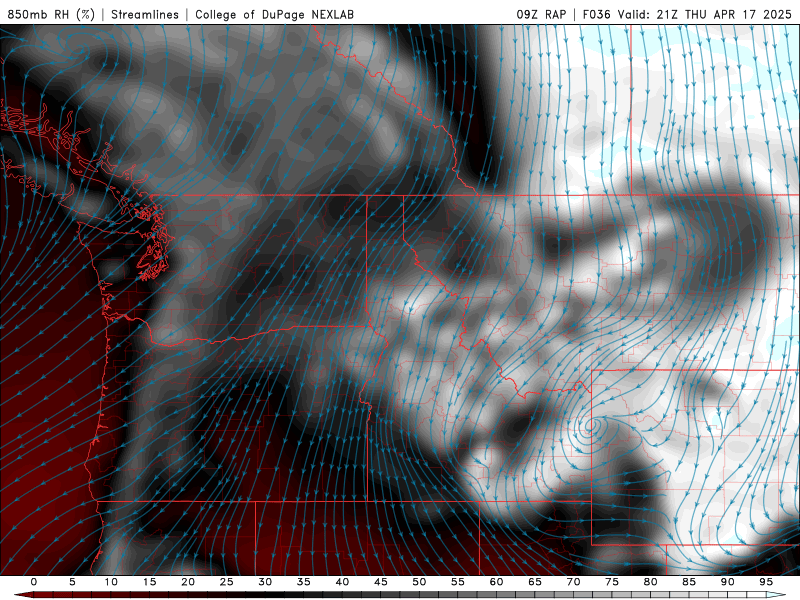This screenshot has width=800, height=600.
Task: Click the "Valid: 21Z THU APR 17 2025" text
Action: pos(705,15)
